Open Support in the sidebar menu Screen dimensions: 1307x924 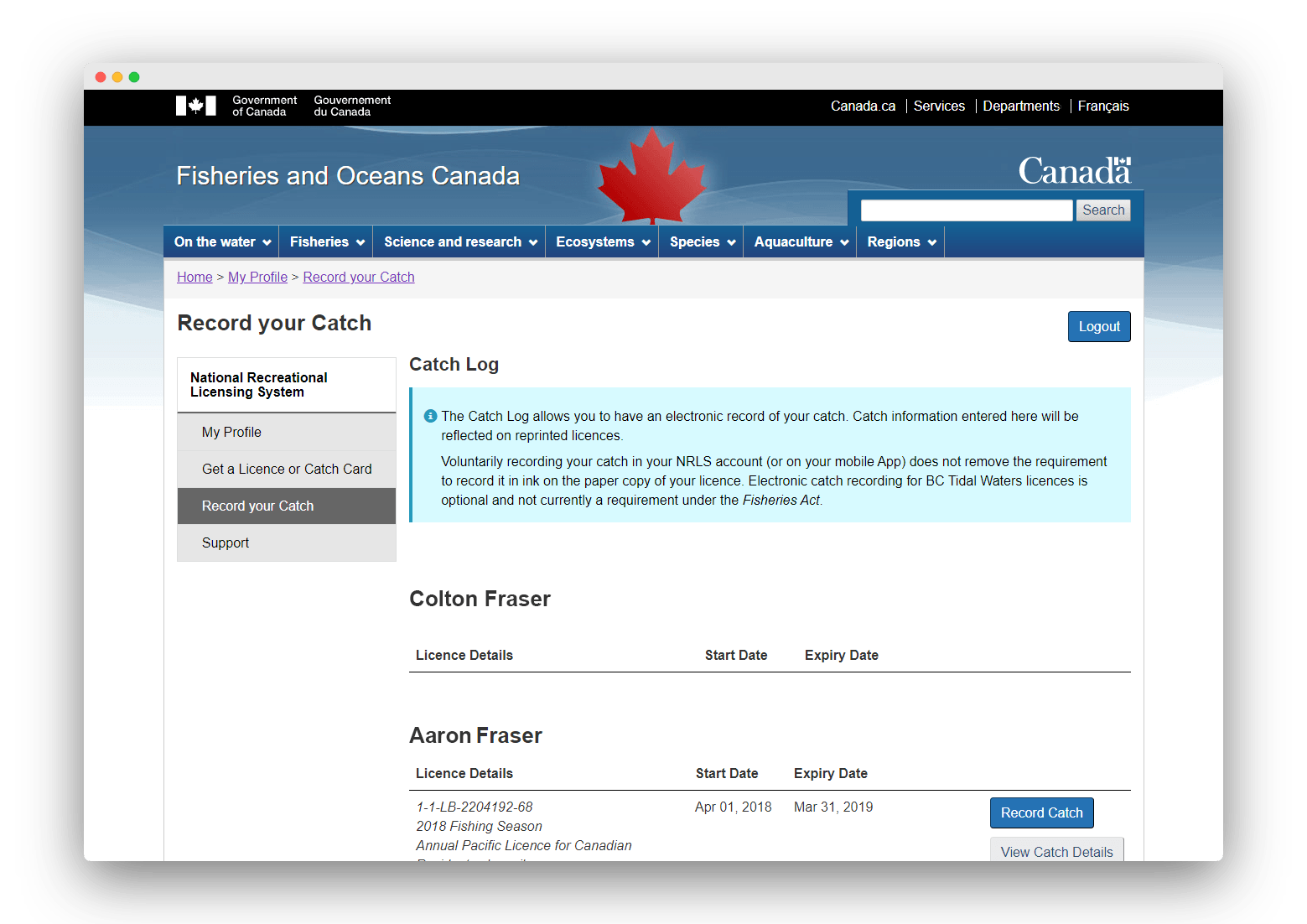point(287,543)
